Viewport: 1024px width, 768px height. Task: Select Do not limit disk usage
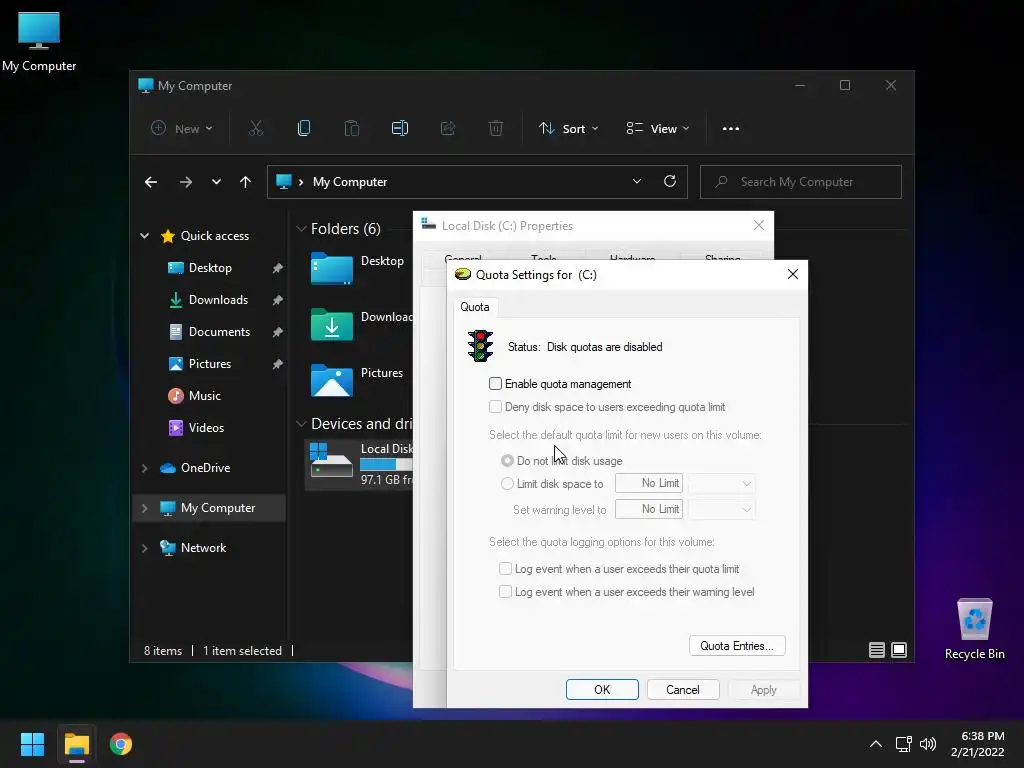pyautogui.click(x=507, y=460)
